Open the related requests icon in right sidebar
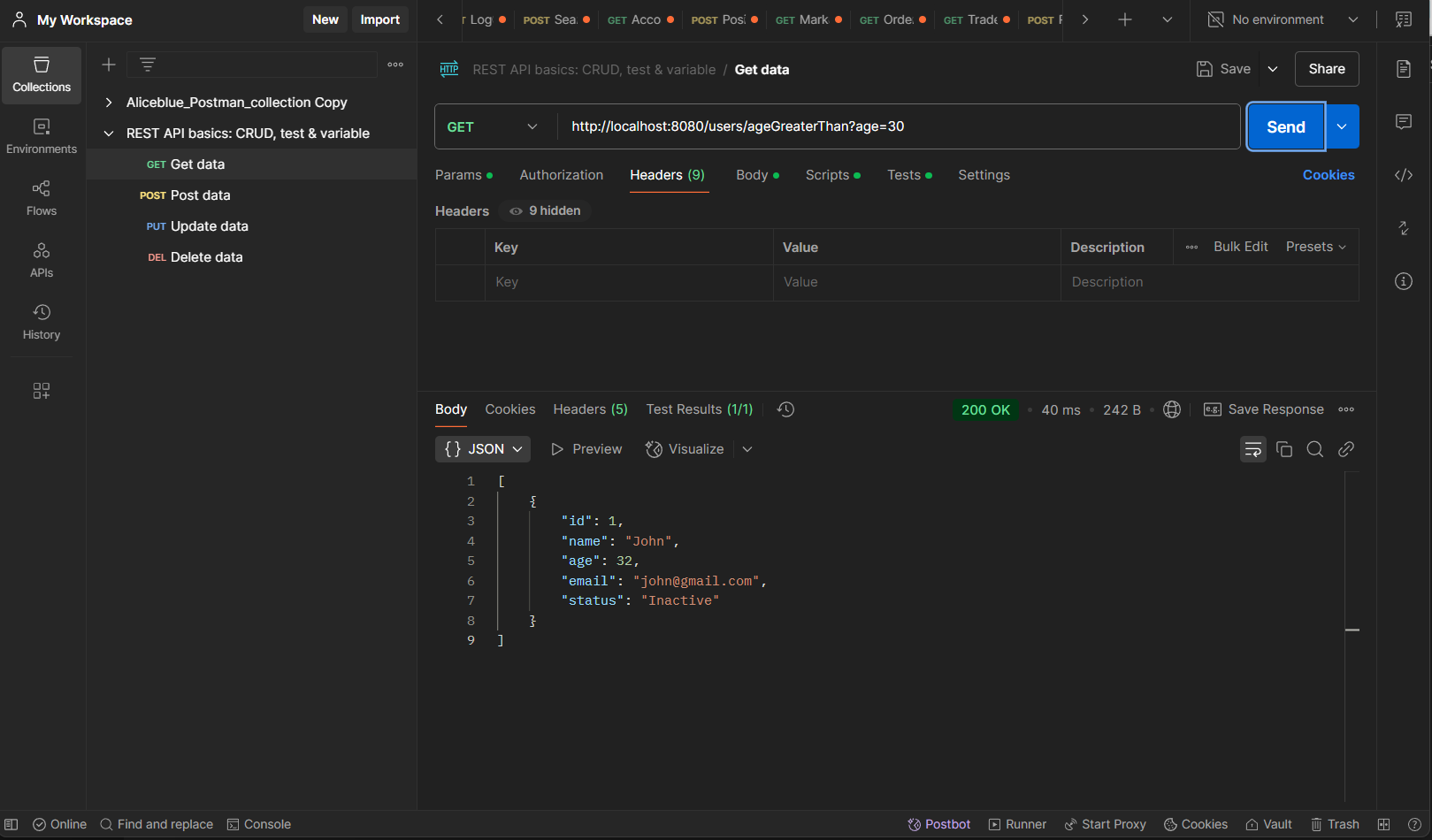The width and height of the screenshot is (1432, 840). [1404, 228]
